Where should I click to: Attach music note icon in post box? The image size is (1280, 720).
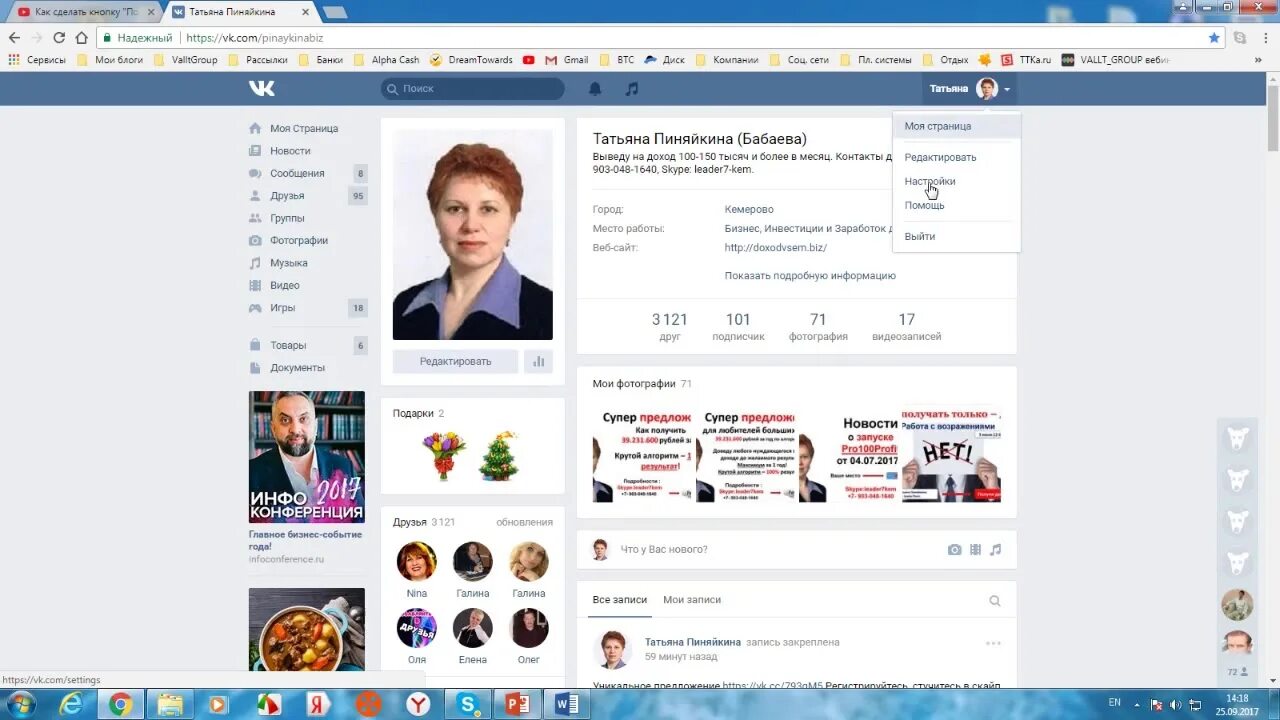tap(995, 549)
